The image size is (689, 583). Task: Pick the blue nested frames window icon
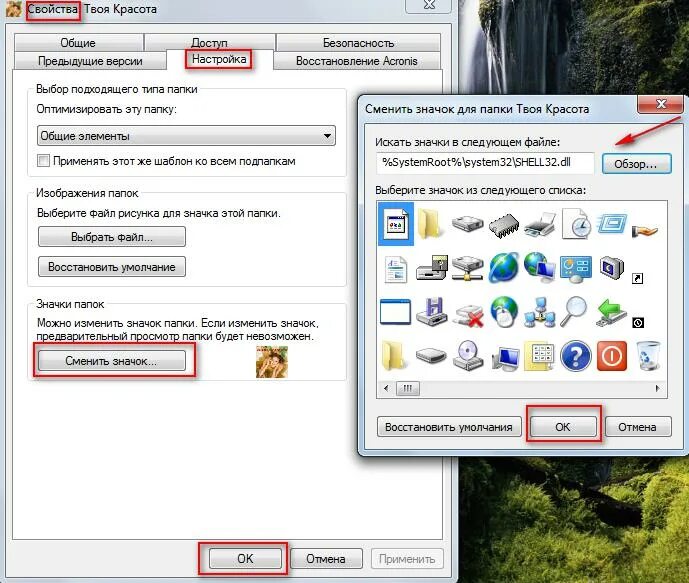[x=612, y=224]
